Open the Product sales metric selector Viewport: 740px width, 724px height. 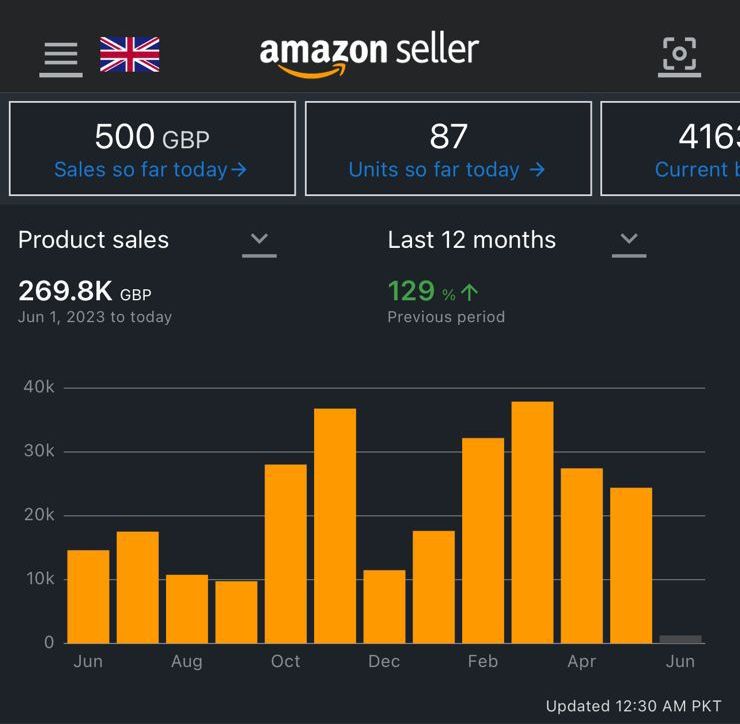(147, 242)
